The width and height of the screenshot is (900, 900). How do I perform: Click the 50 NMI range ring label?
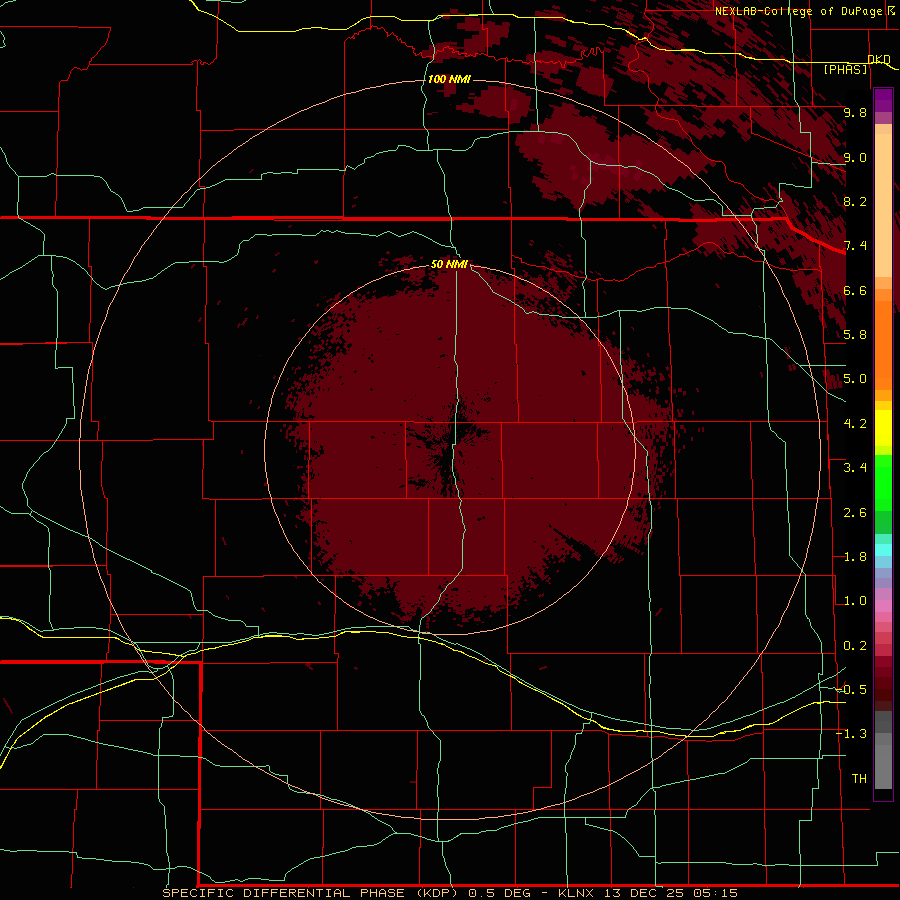[449, 264]
